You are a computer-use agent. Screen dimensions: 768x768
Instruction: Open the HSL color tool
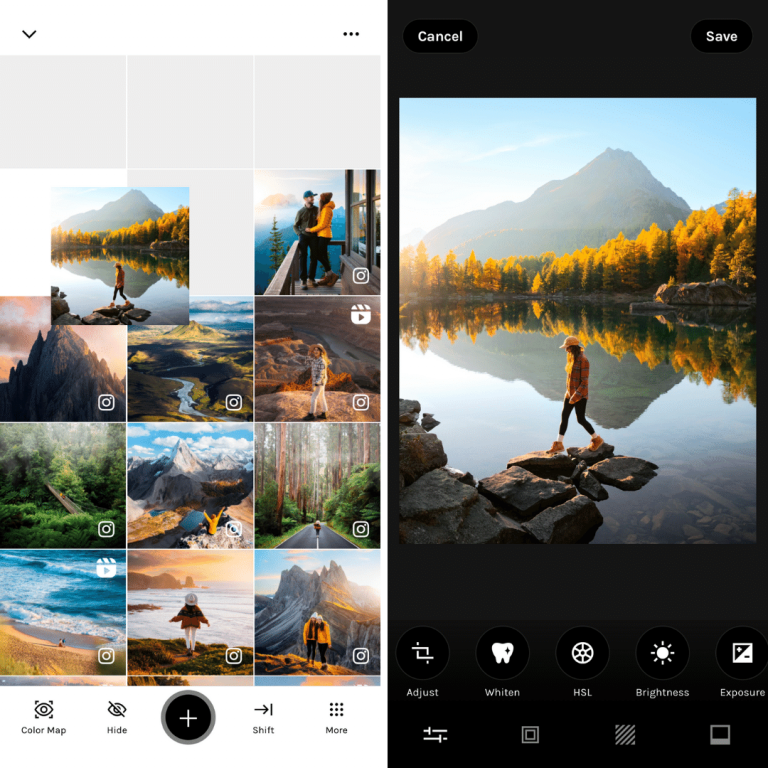[582, 653]
